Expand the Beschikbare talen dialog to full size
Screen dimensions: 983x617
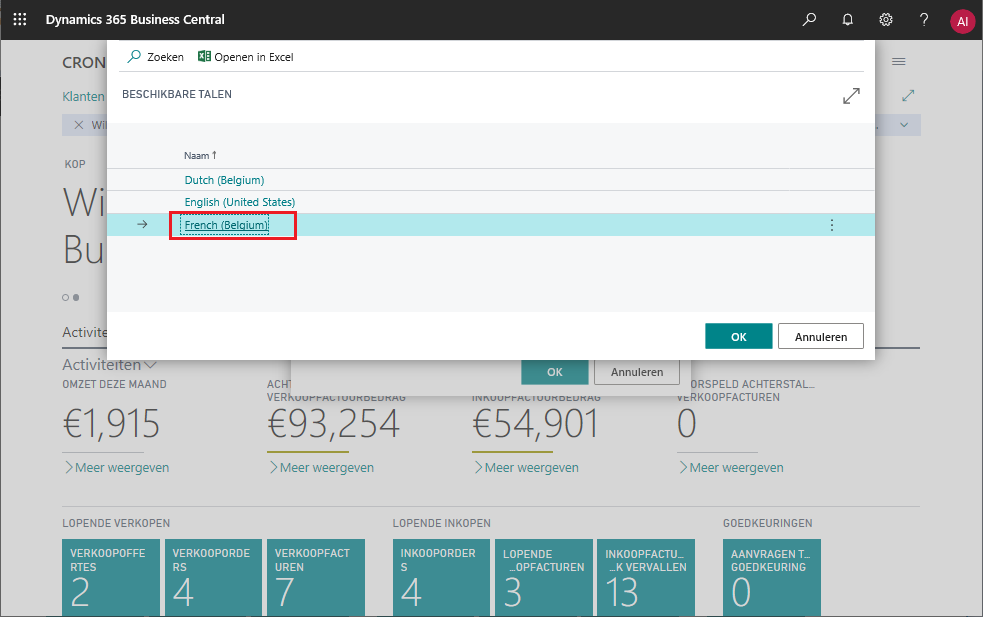(x=851, y=96)
